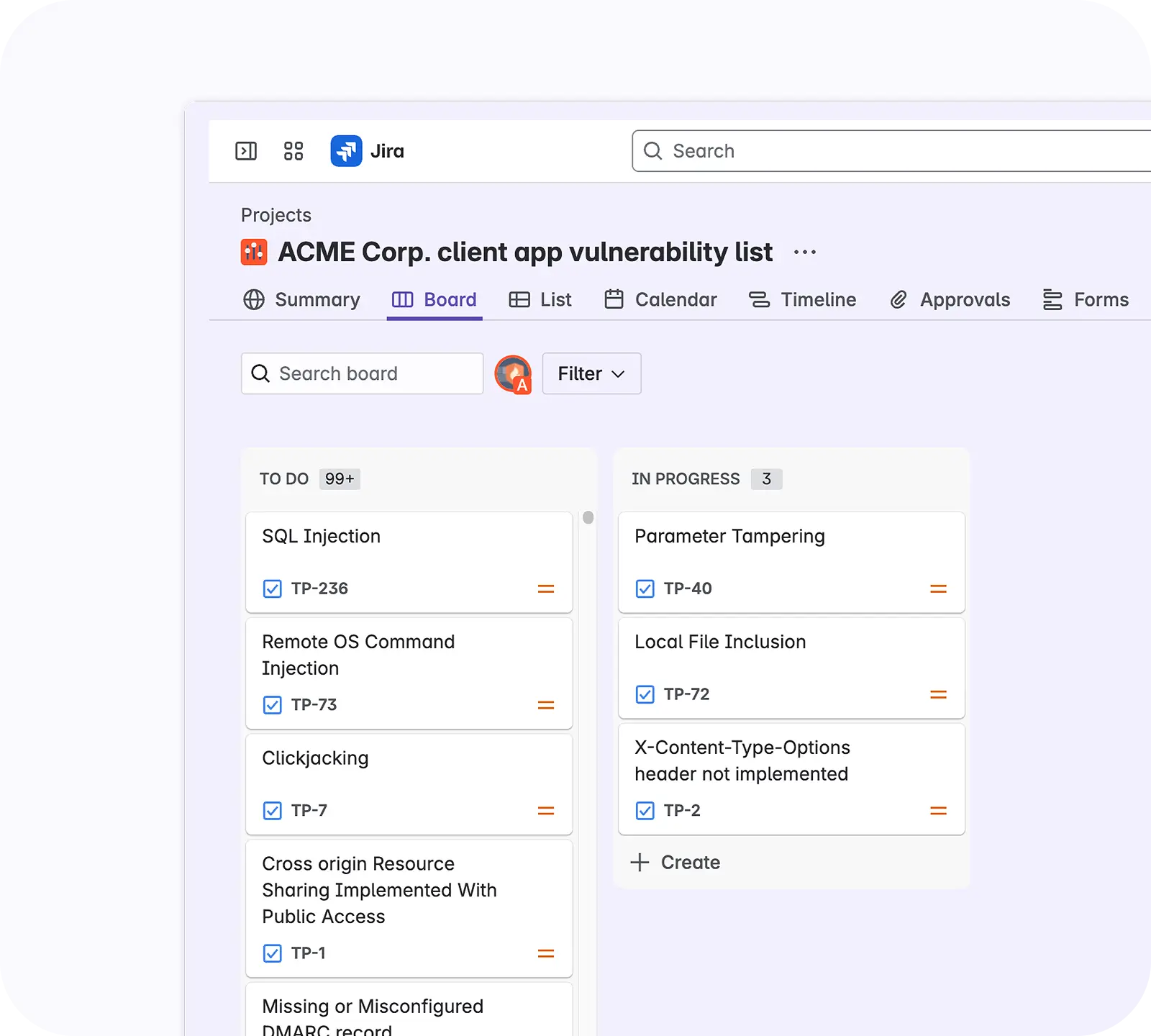Click the TP-7 issue key
This screenshot has width=1151, height=1036.
coord(309,811)
